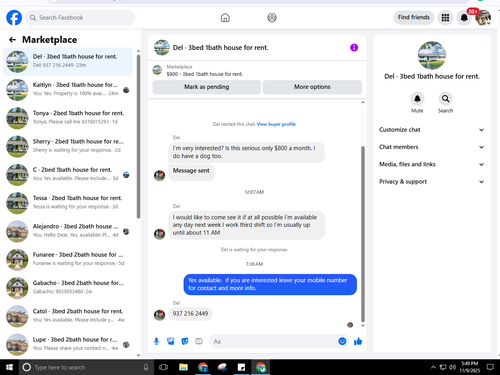Screen dimensions: 500x375
Task: Click the taskbar volume icon
Action: 452,367
